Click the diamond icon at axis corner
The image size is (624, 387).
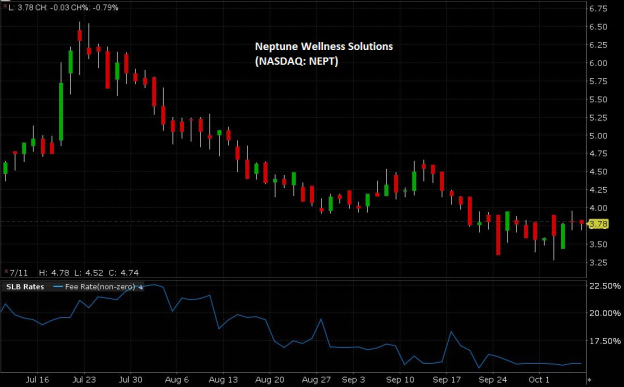[x=589, y=380]
